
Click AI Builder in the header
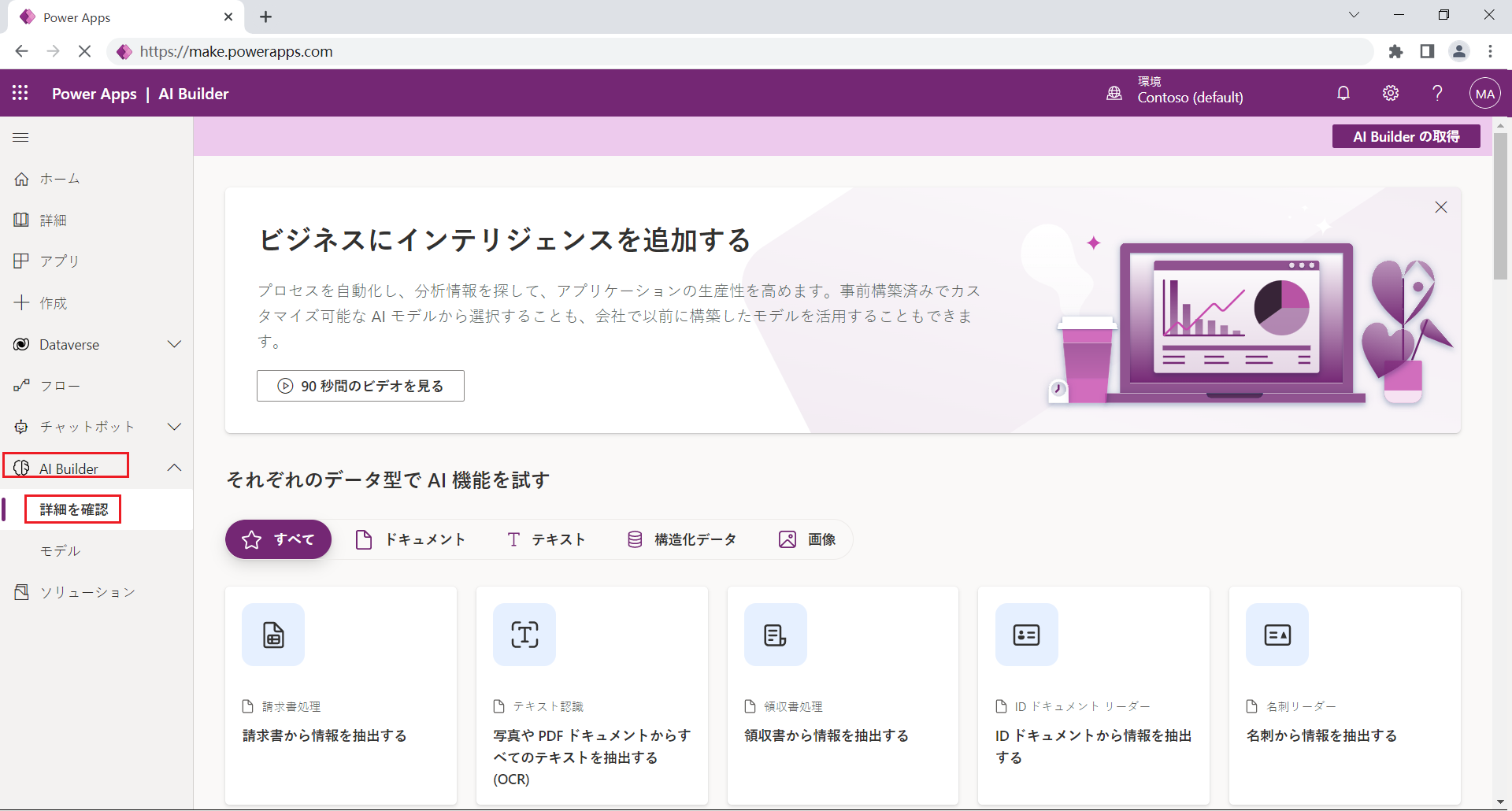tap(194, 94)
